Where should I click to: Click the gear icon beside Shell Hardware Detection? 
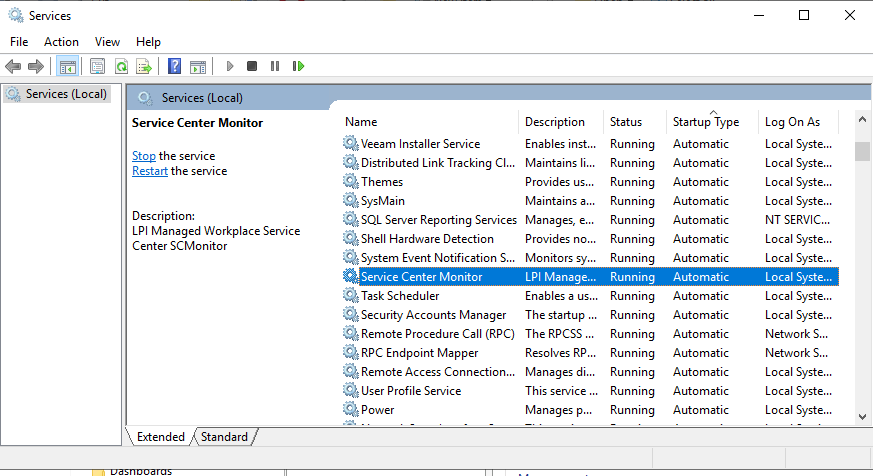350,238
